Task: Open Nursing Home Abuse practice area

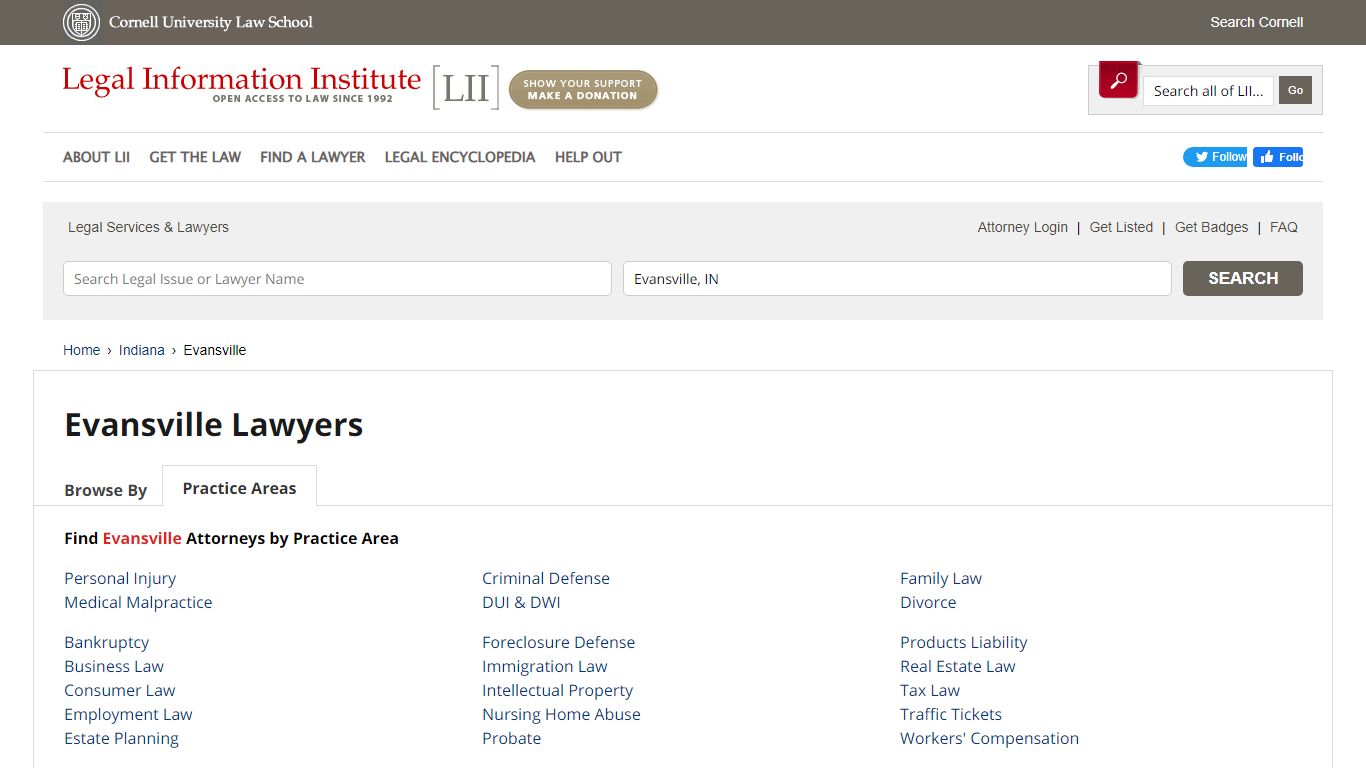Action: point(561,714)
